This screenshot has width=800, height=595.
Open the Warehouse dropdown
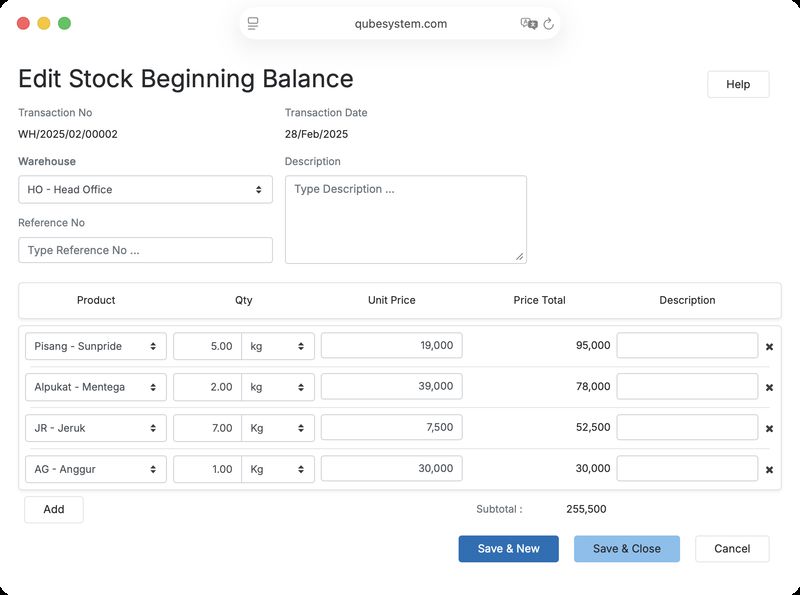(x=145, y=189)
